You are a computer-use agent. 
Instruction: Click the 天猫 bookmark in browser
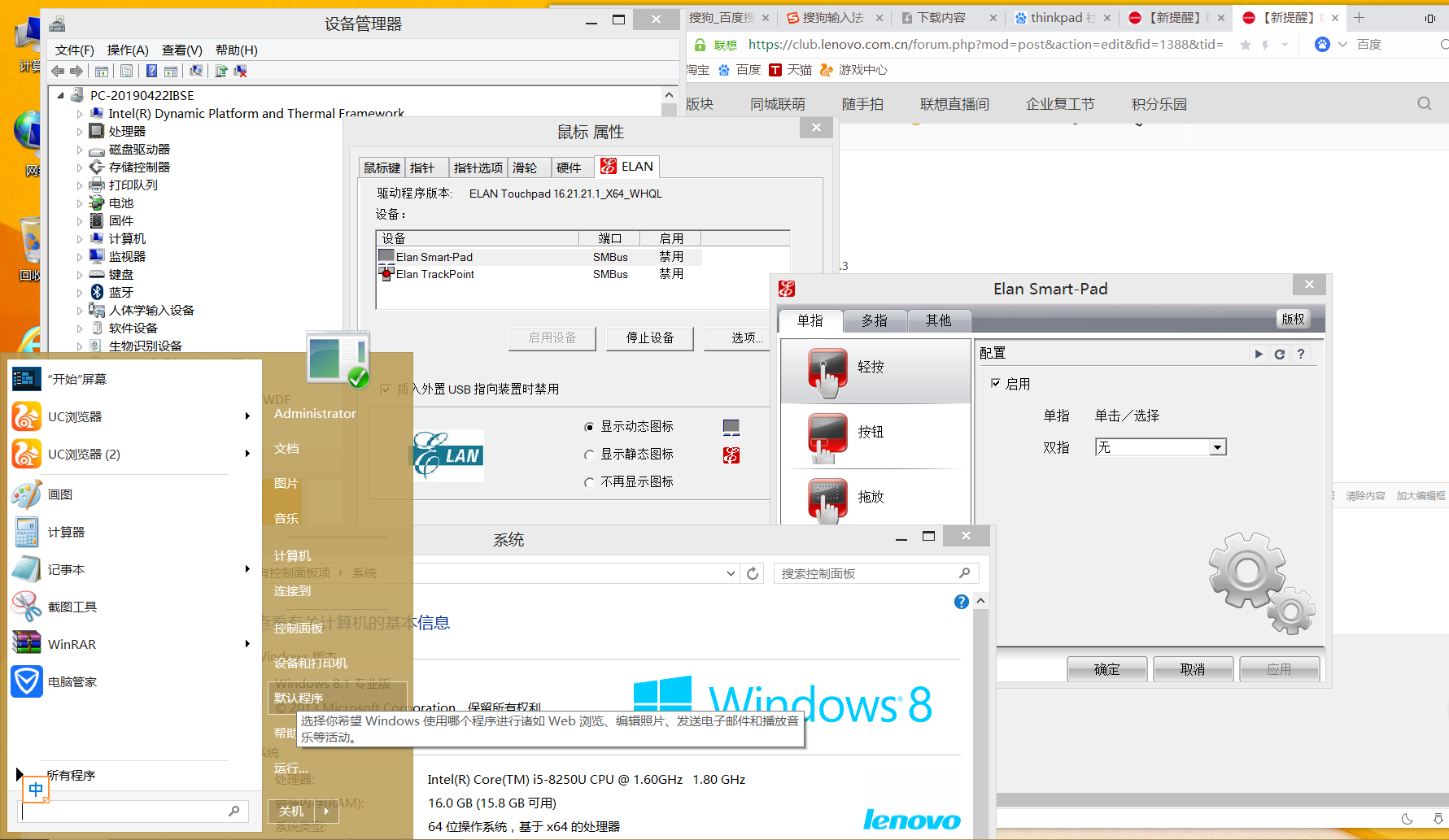click(x=791, y=70)
